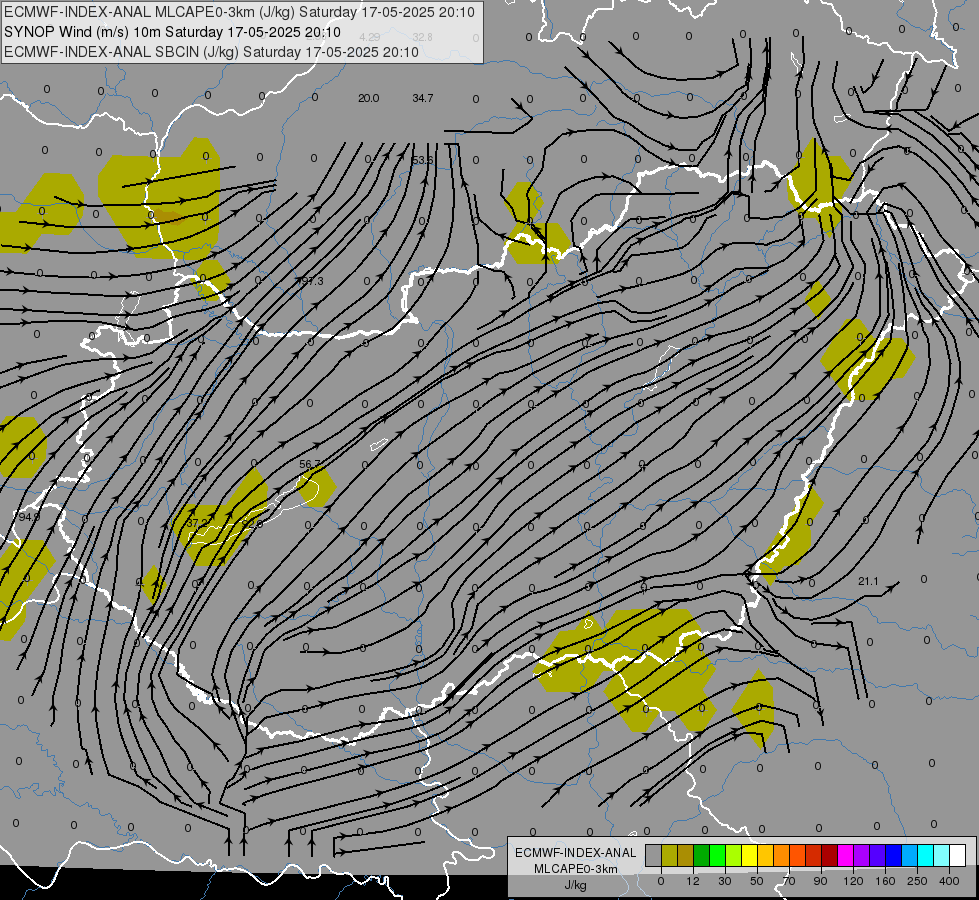Image resolution: width=979 pixels, height=900 pixels.
Task: Click the pure yellow legend swatch
Action: click(749, 856)
